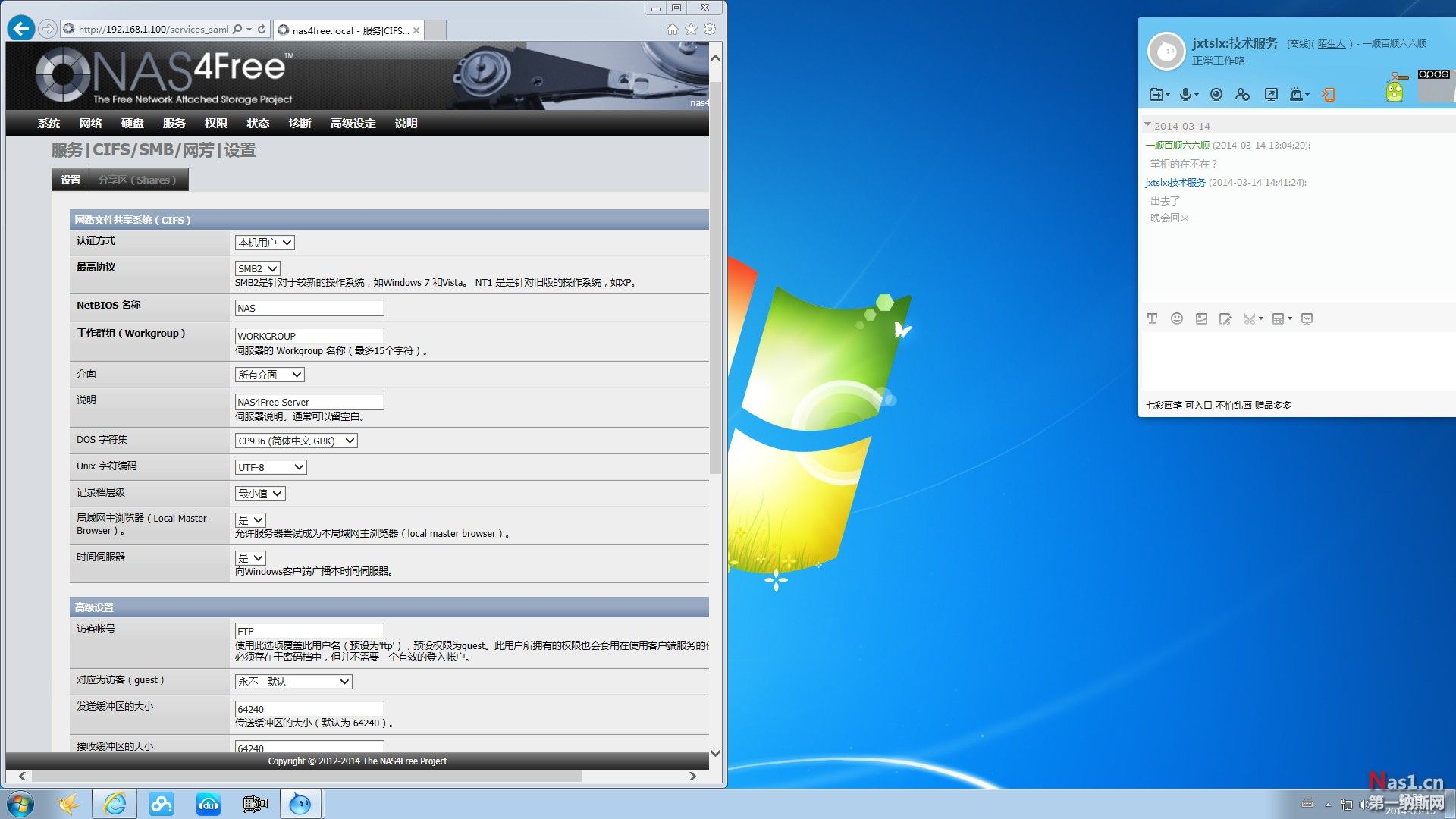Click the video camera taskbar icon
This screenshot has width=1456, height=819.
pyautogui.click(x=256, y=804)
